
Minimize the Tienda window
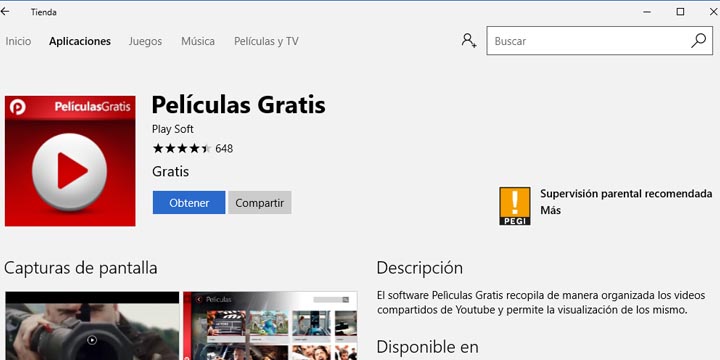[647, 12]
